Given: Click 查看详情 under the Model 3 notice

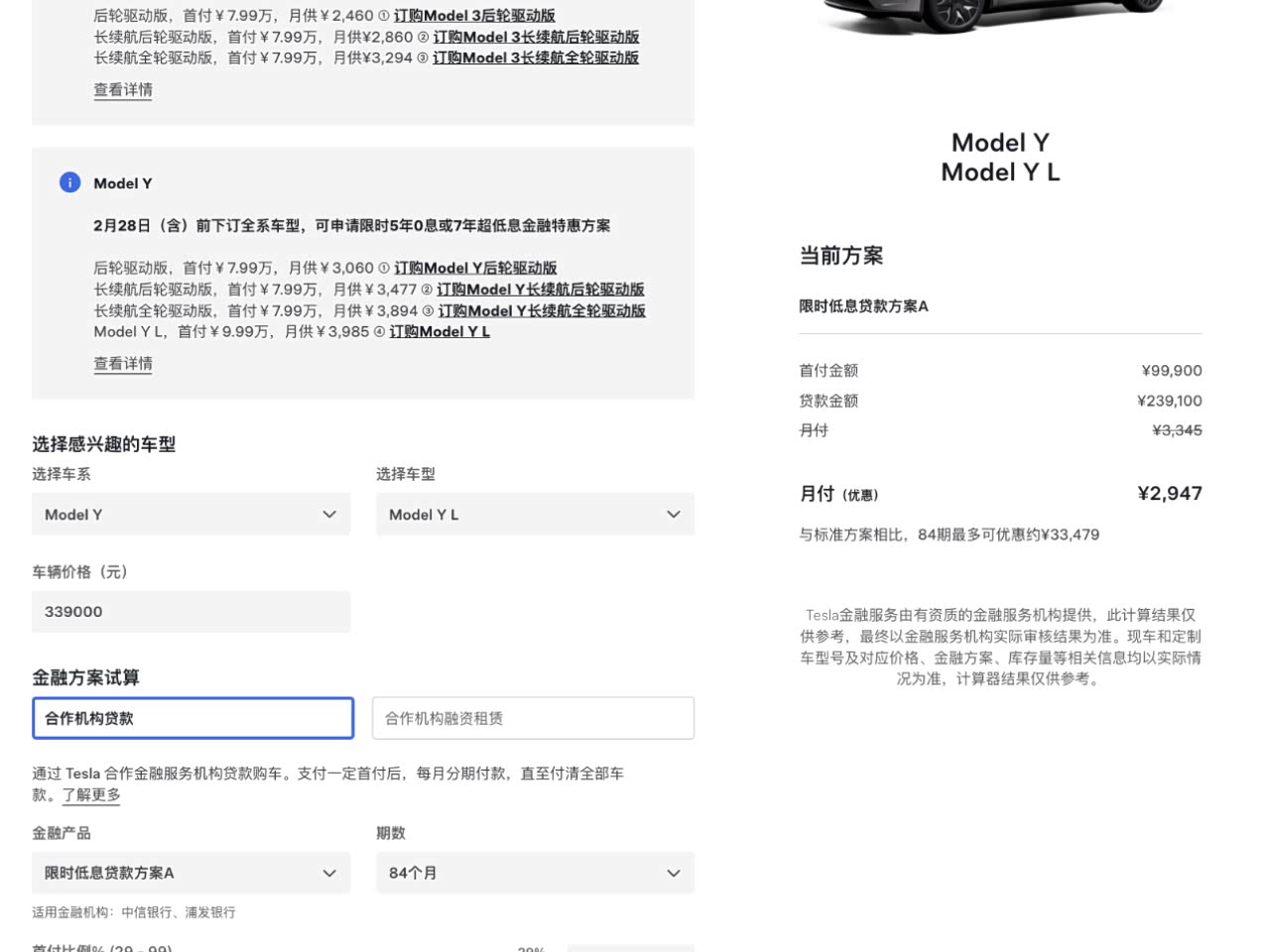Looking at the screenshot, I should (123, 90).
